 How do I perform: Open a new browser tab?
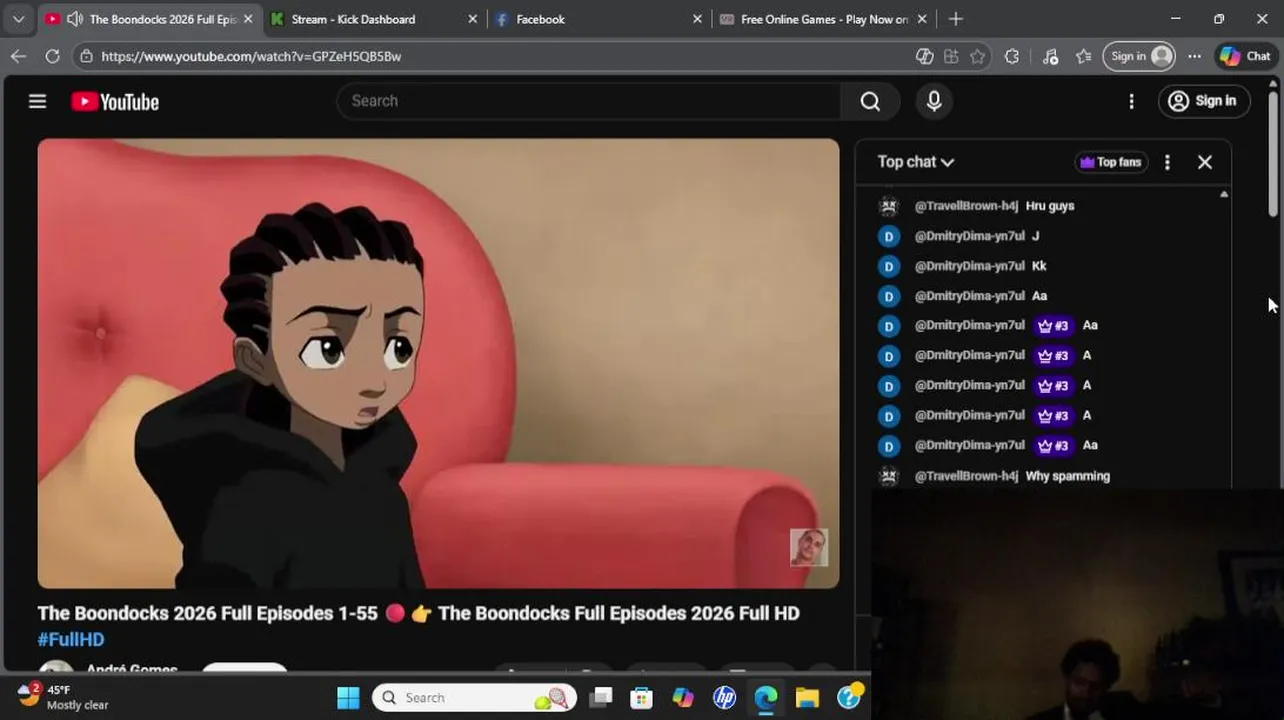click(x=955, y=19)
